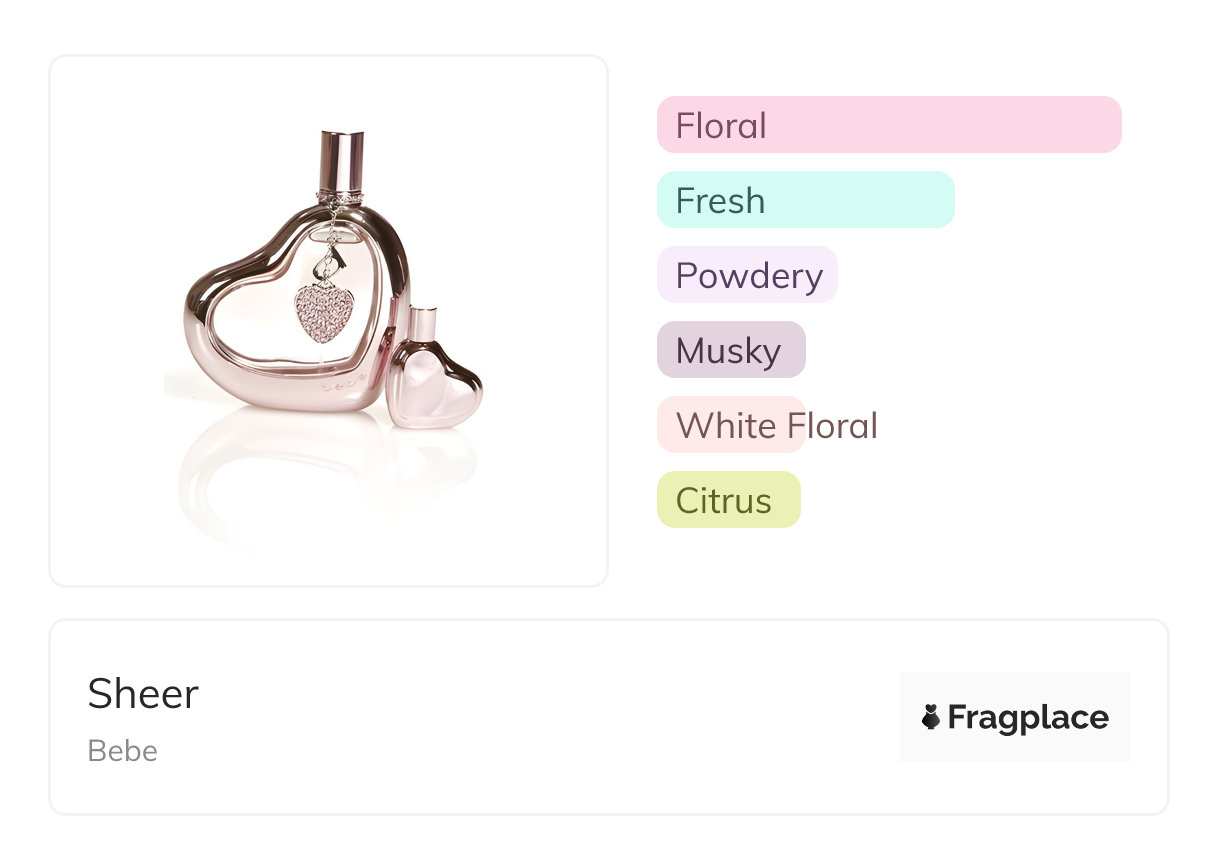The height and width of the screenshot is (864, 1218).
Task: Click the engraved bebe text on bottle
Action: [x=342, y=384]
